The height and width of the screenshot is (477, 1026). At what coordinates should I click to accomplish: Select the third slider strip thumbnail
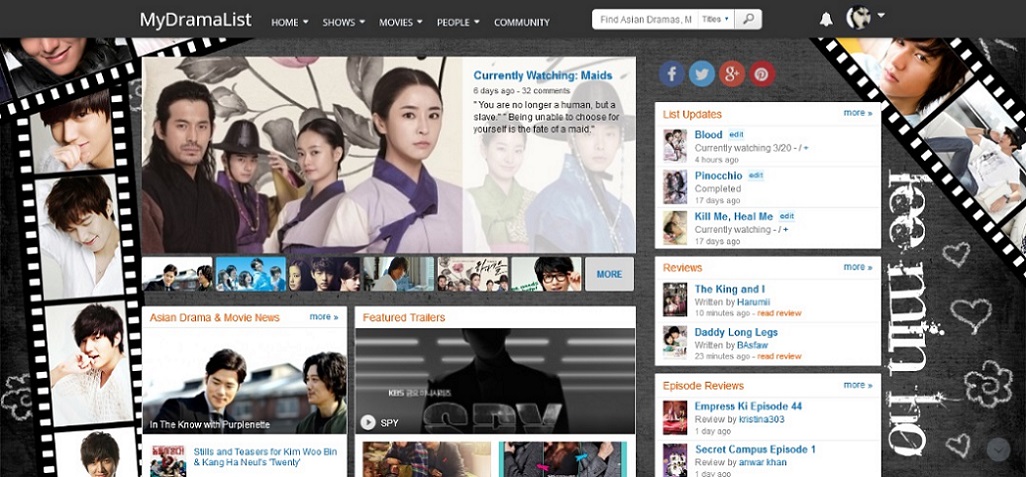pyautogui.click(x=325, y=274)
